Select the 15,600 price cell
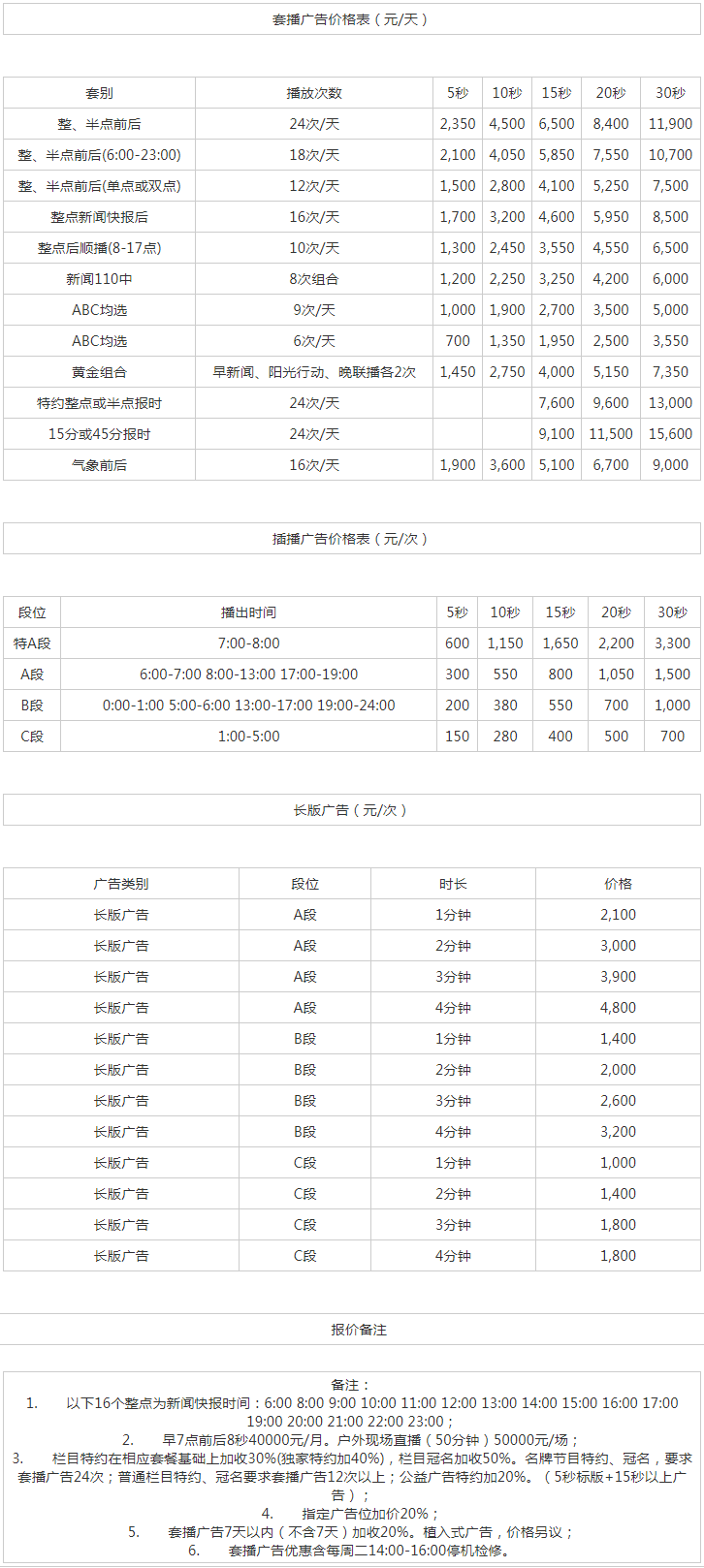 click(x=670, y=434)
